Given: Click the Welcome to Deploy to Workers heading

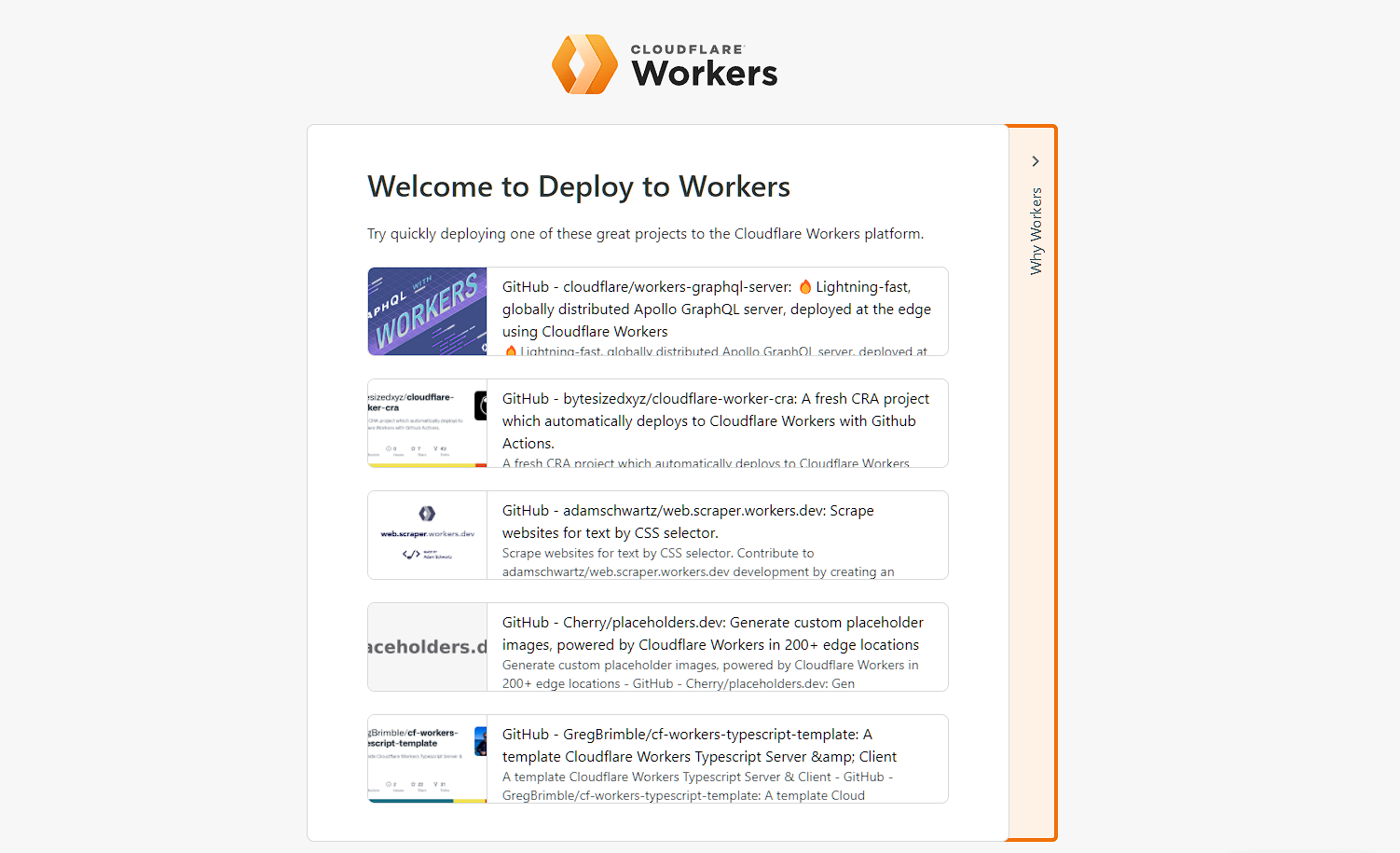Looking at the screenshot, I should (579, 186).
